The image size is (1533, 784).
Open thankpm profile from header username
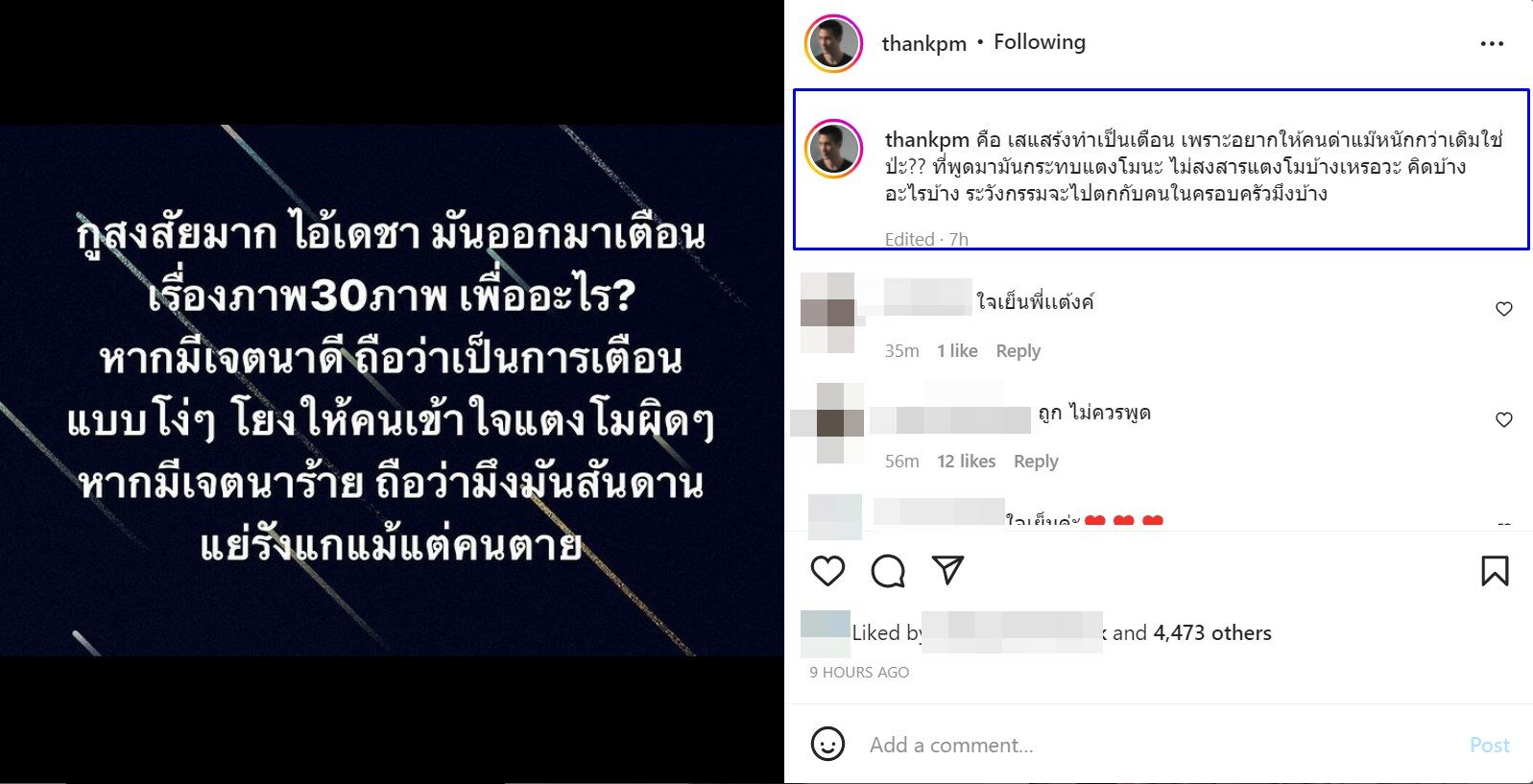coord(923,44)
